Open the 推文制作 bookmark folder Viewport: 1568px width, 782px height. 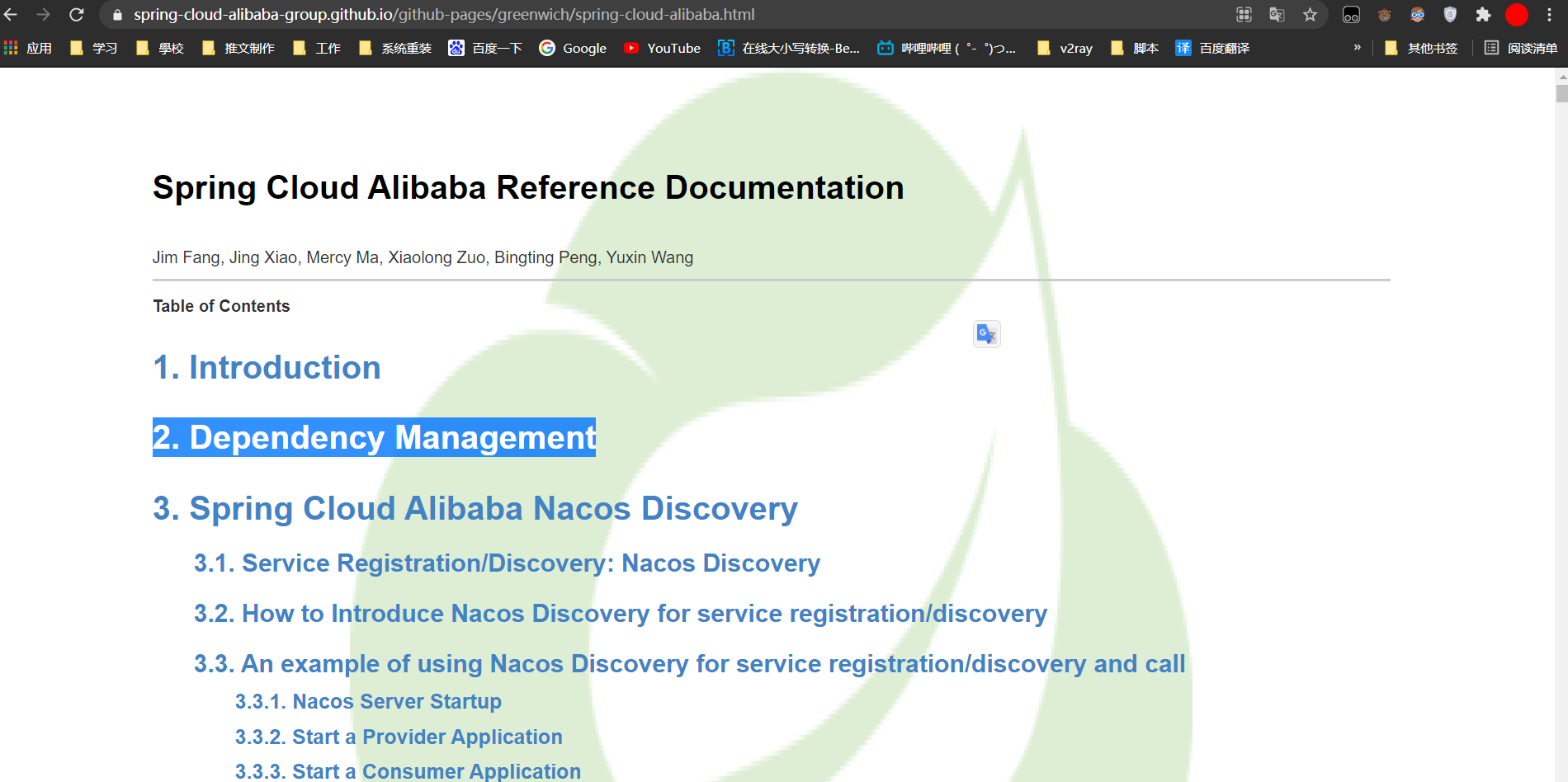[239, 48]
